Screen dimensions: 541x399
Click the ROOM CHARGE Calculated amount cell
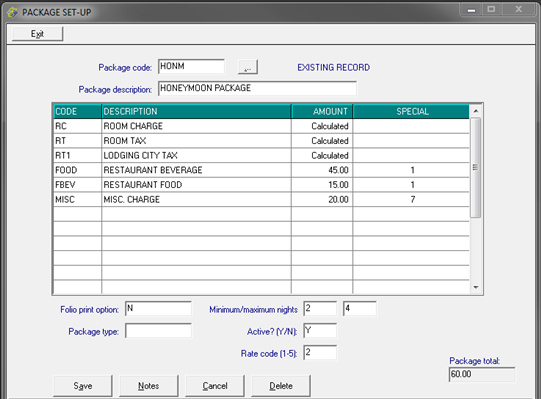coord(322,126)
